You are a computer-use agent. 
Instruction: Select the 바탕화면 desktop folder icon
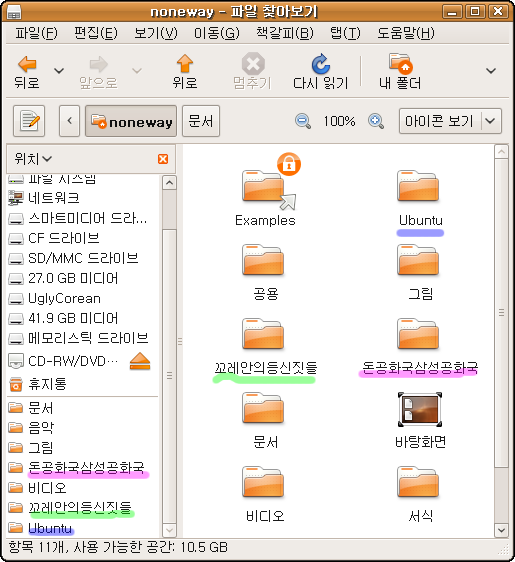[x=420, y=410]
